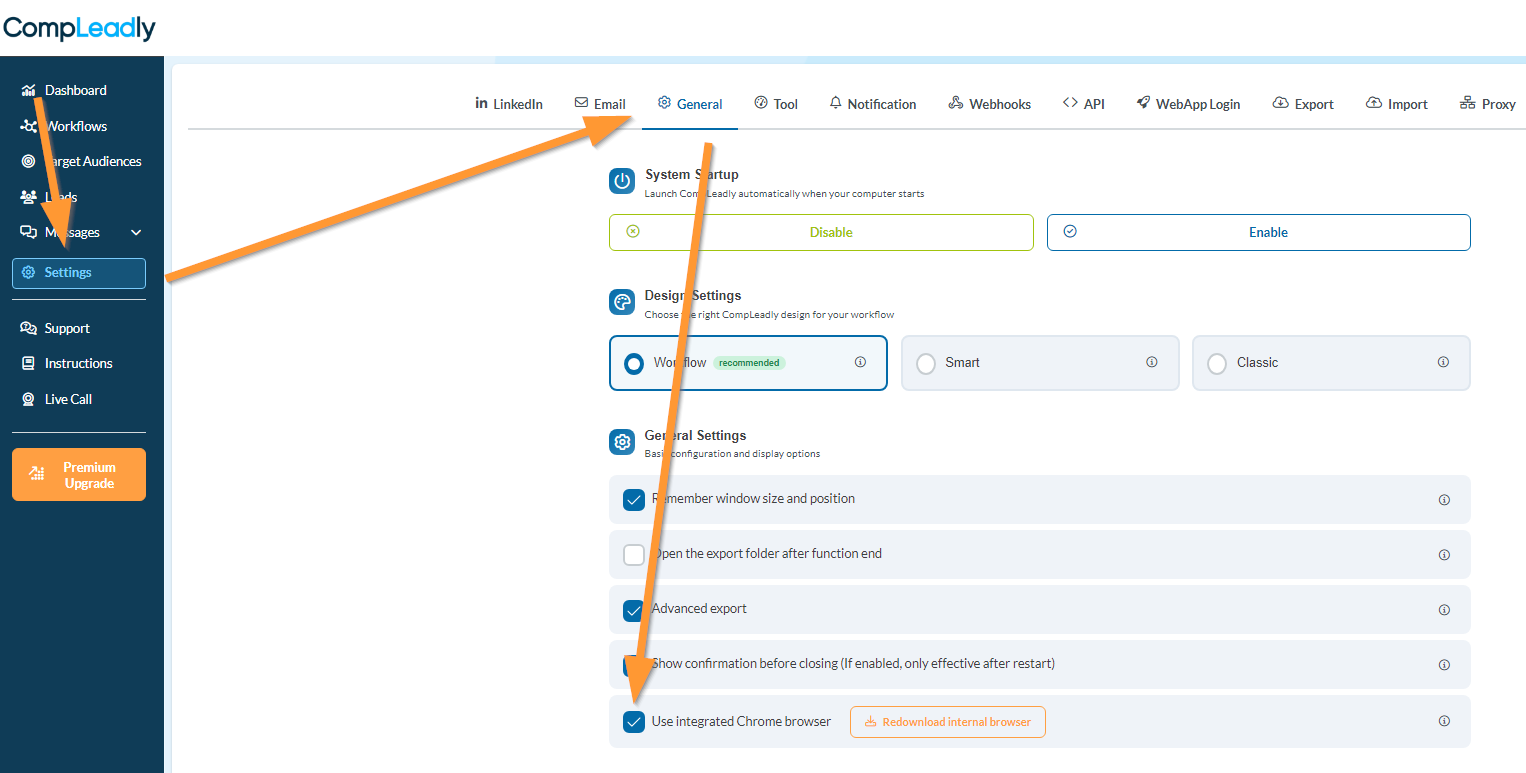Click info icon for Workflow design option
This screenshot has height=773, width=1526.
pos(860,362)
